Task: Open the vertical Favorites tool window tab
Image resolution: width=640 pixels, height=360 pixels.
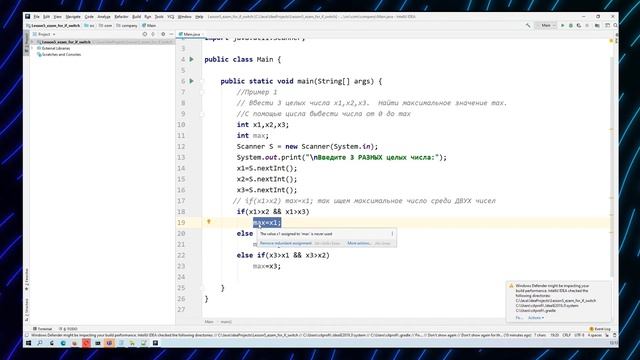Action: pyautogui.click(x=27, y=279)
